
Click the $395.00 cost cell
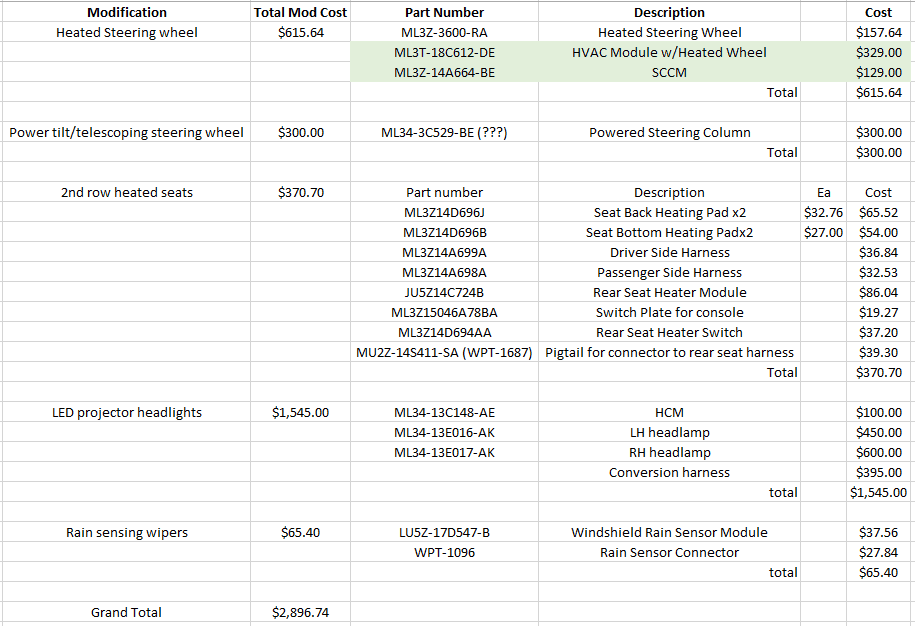click(878, 473)
